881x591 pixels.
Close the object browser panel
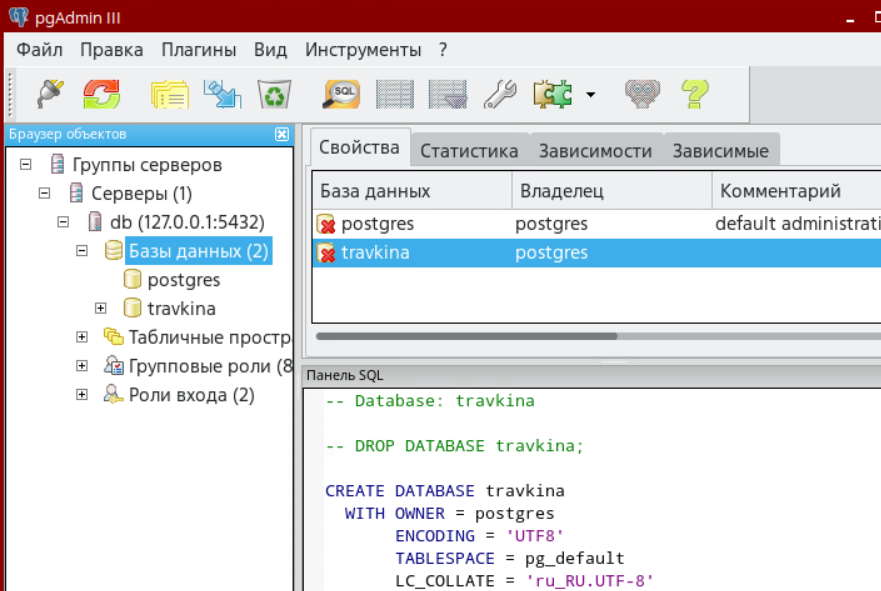point(282,134)
